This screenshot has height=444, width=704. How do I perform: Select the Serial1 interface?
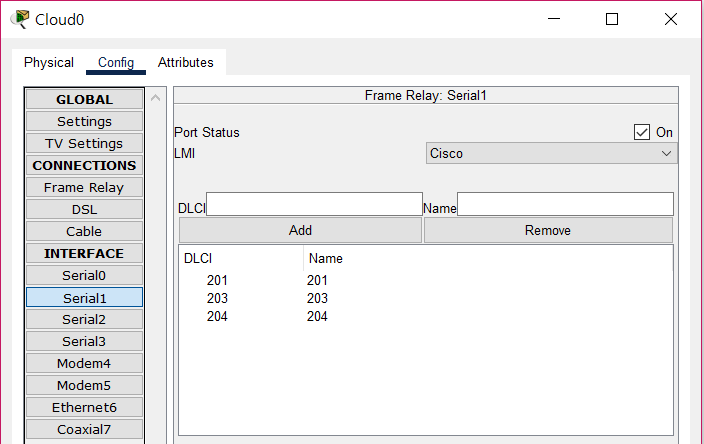(x=84, y=298)
